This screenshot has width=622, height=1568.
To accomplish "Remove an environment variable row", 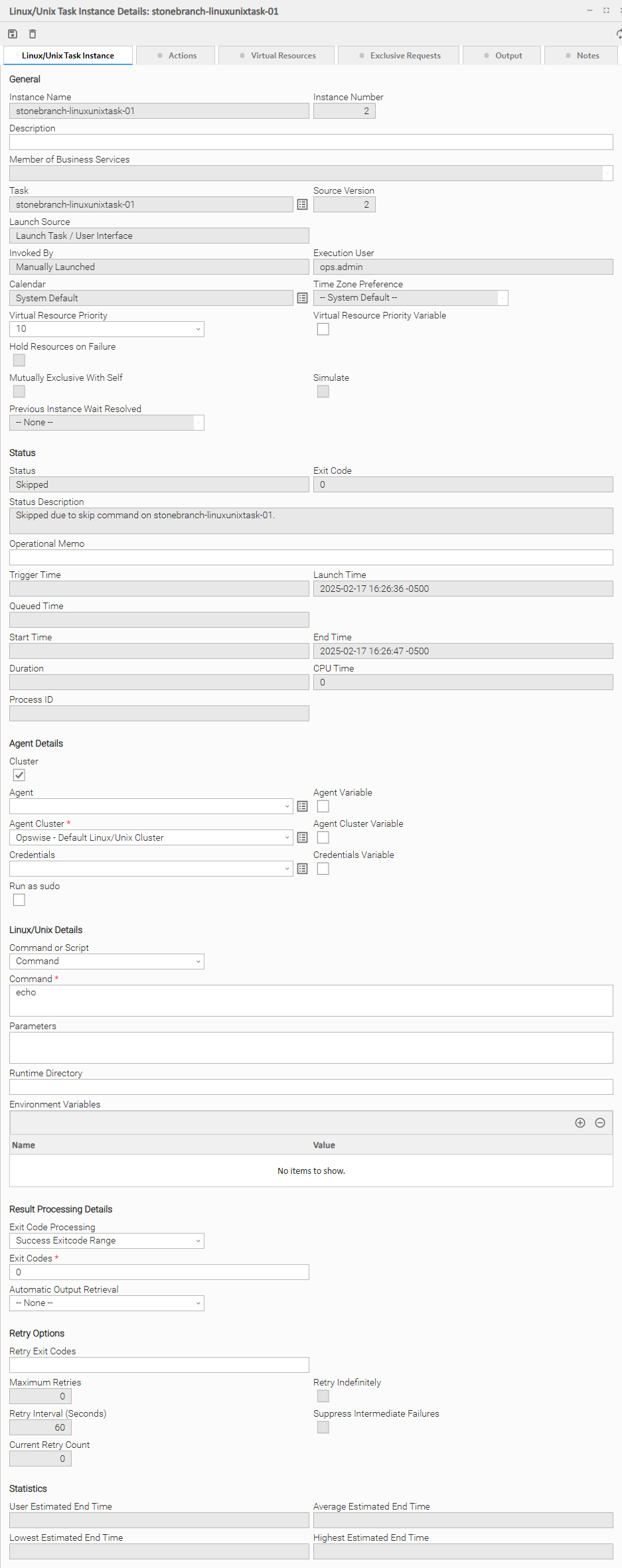I will 600,1123.
